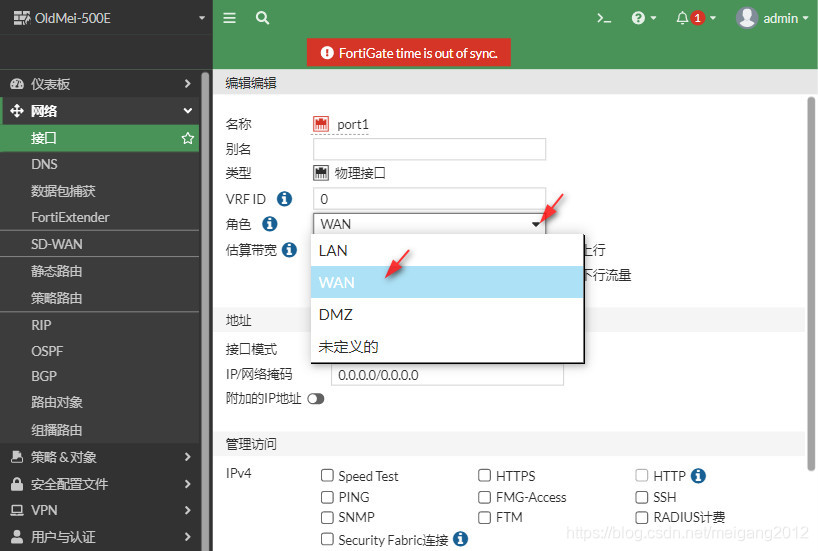Click the info icon beside 估算带宽
818x551 pixels.
tap(290, 250)
